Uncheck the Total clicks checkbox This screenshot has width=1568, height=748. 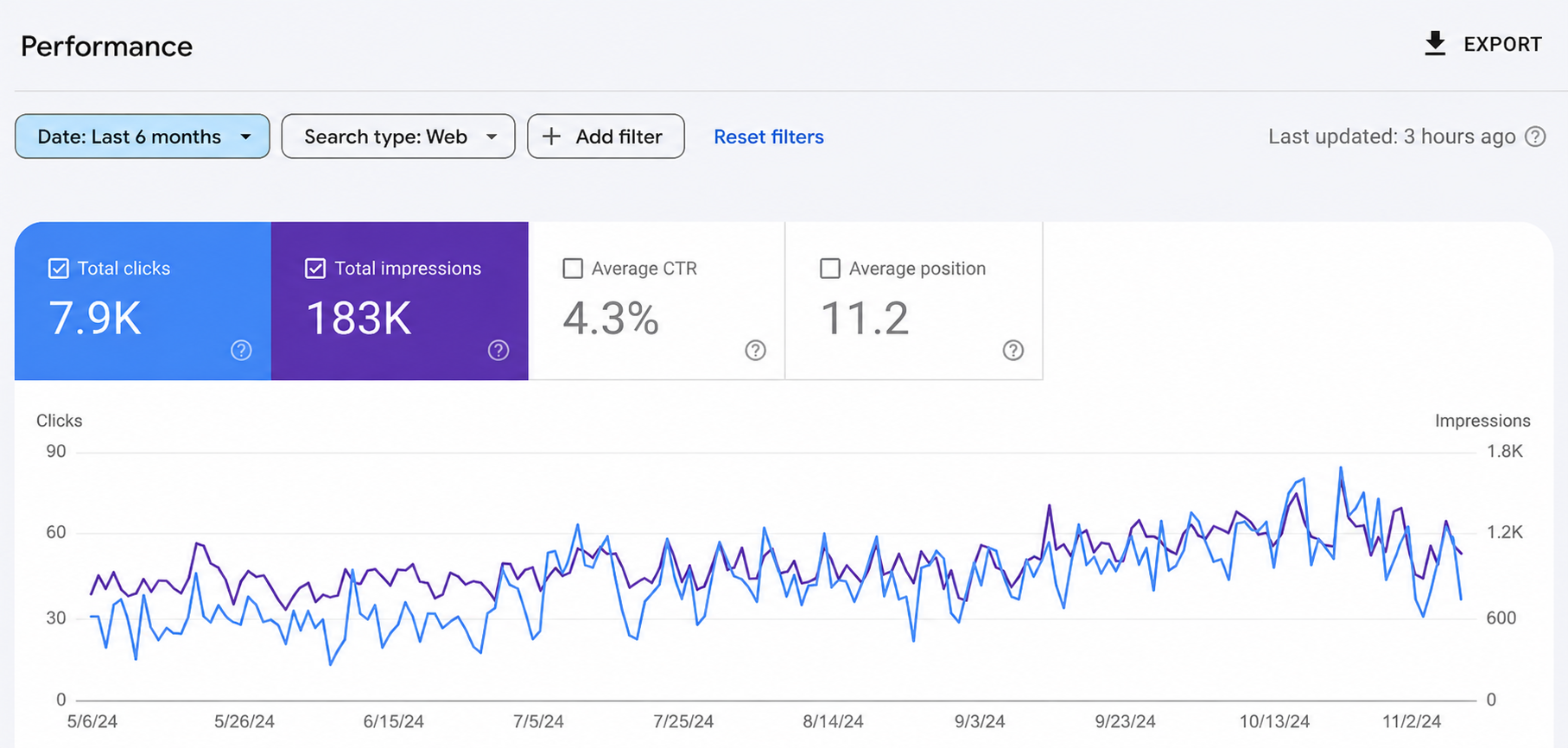58,269
